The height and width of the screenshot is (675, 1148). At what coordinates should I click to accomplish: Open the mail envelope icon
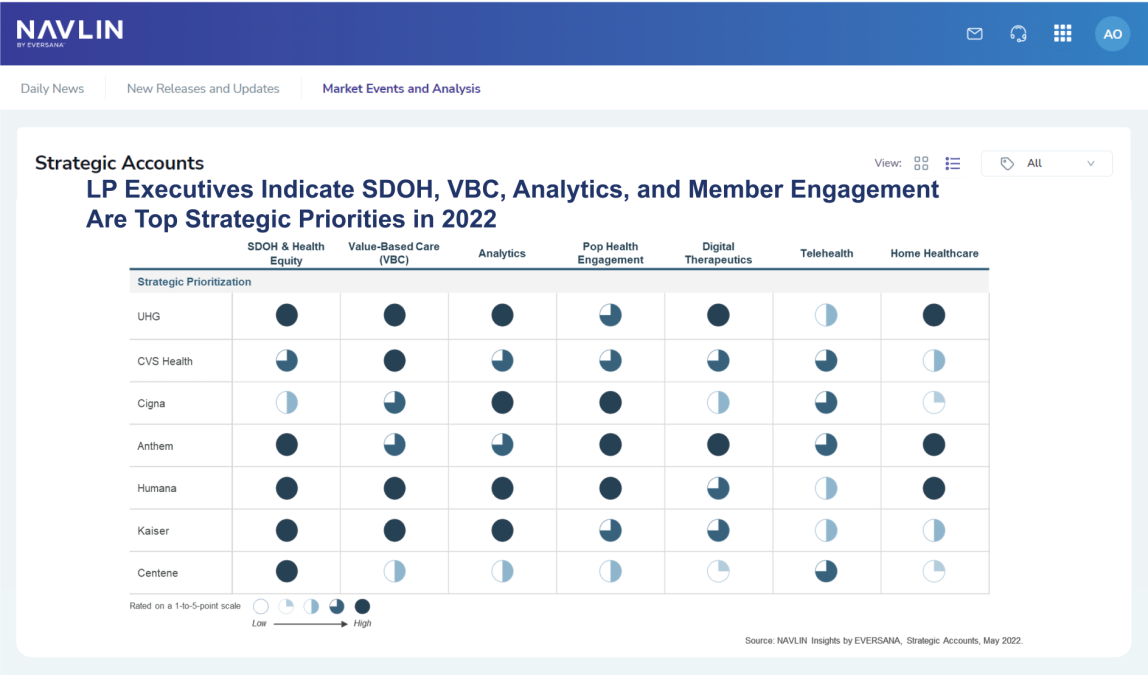coord(974,34)
